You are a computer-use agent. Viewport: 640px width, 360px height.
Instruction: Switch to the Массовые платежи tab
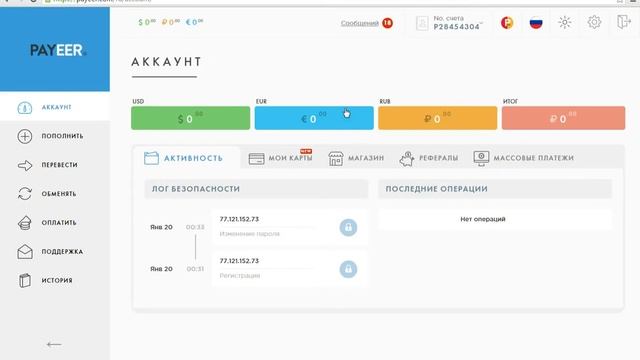tap(524, 158)
